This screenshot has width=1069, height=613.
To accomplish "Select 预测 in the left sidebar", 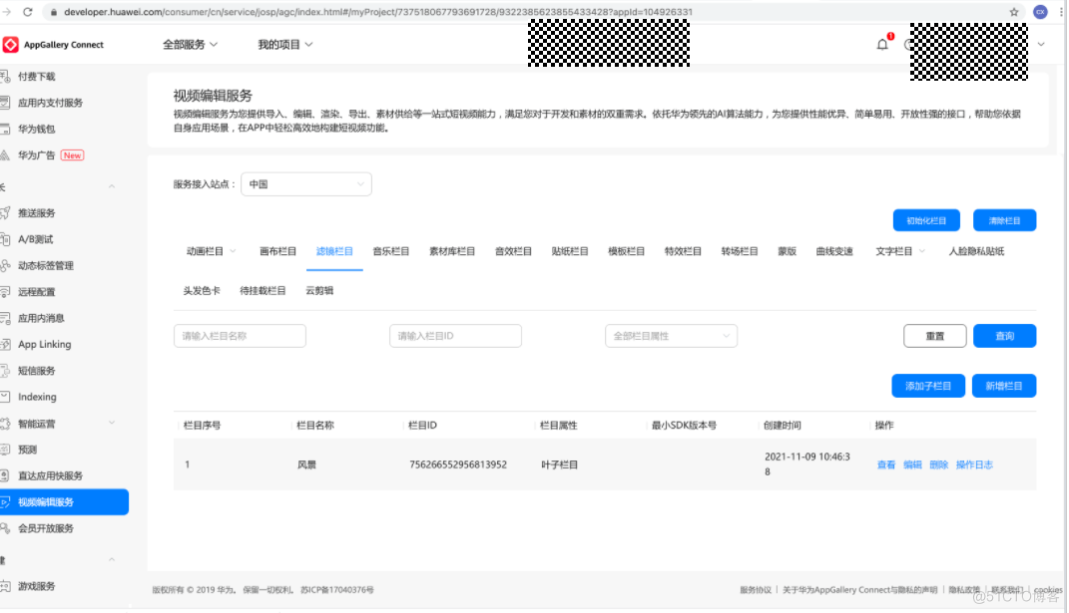I will click(31, 449).
